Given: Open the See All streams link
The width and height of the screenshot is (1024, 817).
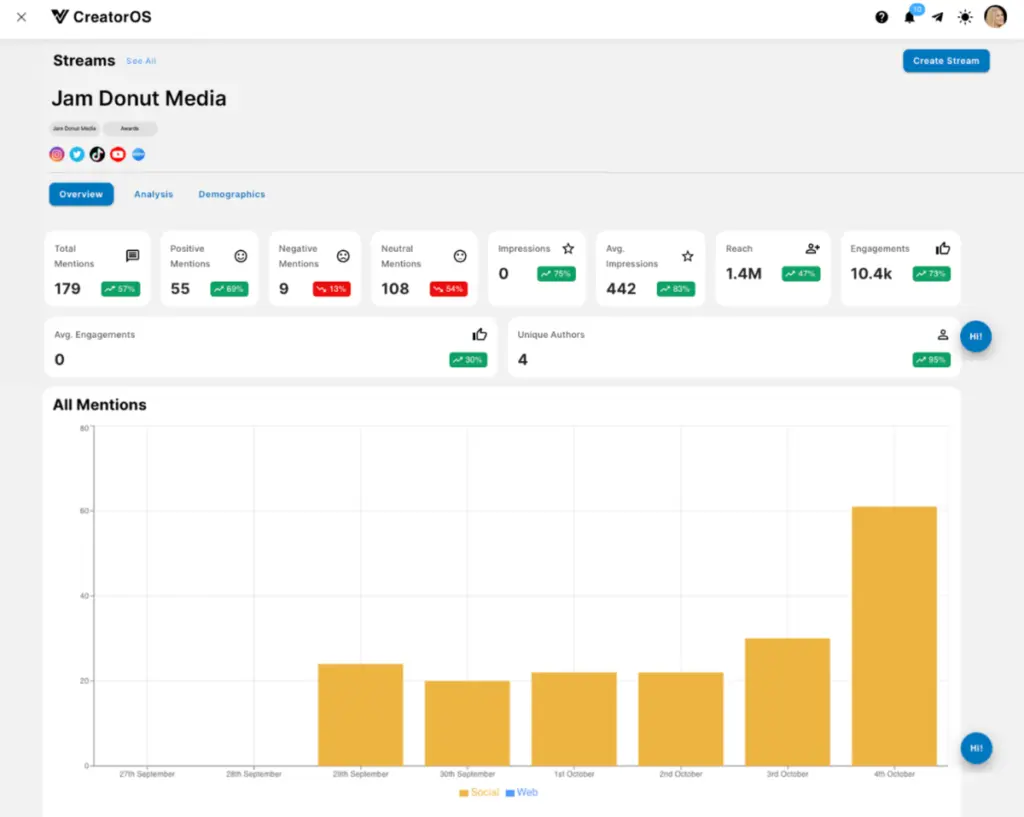Looking at the screenshot, I should [x=141, y=61].
